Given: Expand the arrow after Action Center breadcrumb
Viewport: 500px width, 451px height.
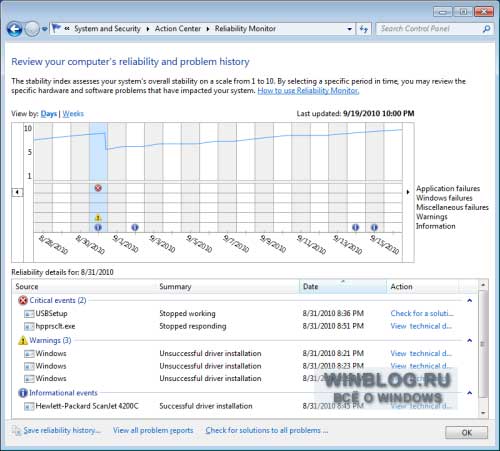Looking at the screenshot, I should coord(208,29).
